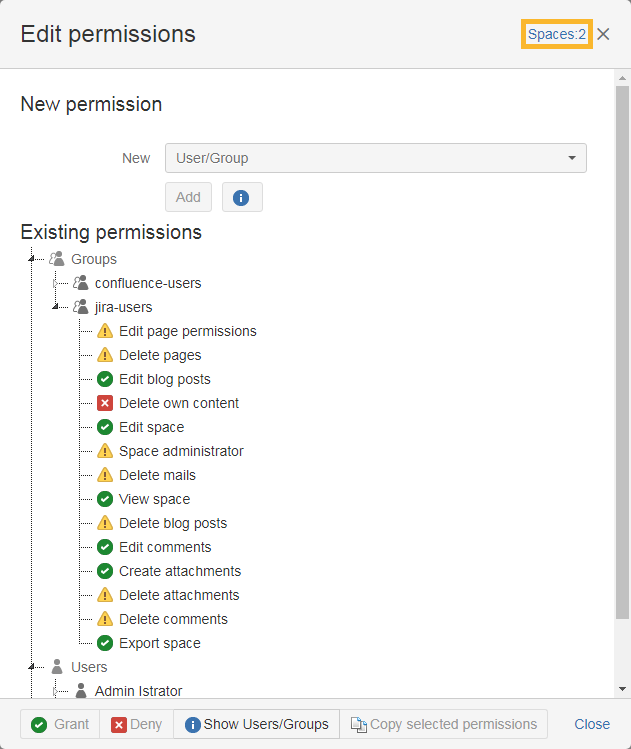Toggle green check beside Create attachments permission

(x=105, y=571)
